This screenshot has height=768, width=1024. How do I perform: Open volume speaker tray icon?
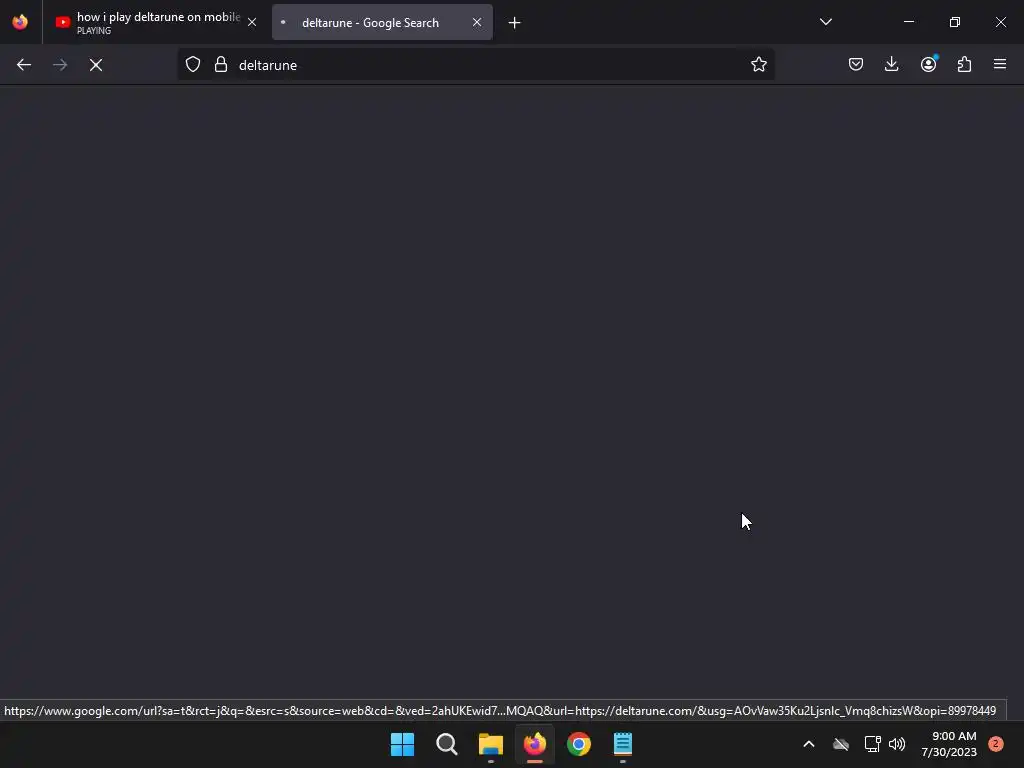tap(897, 744)
